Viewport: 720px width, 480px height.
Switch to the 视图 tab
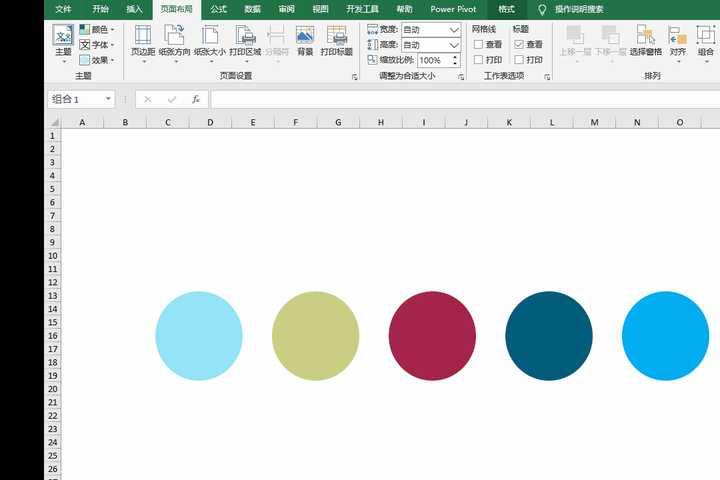(x=321, y=9)
